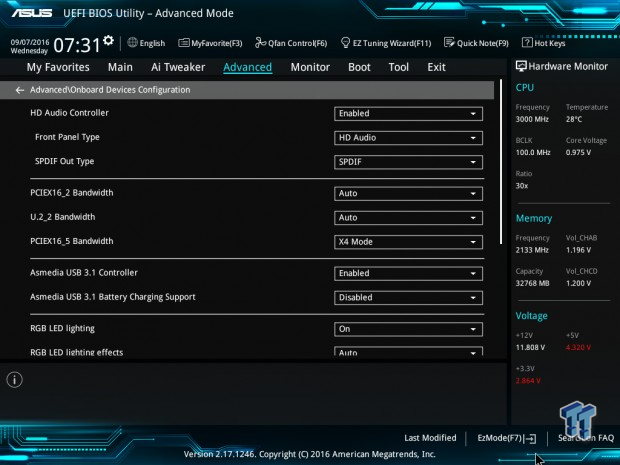Screen dimensions: 620x465
Task: Click the info circle icon in help area
Action: (15, 380)
